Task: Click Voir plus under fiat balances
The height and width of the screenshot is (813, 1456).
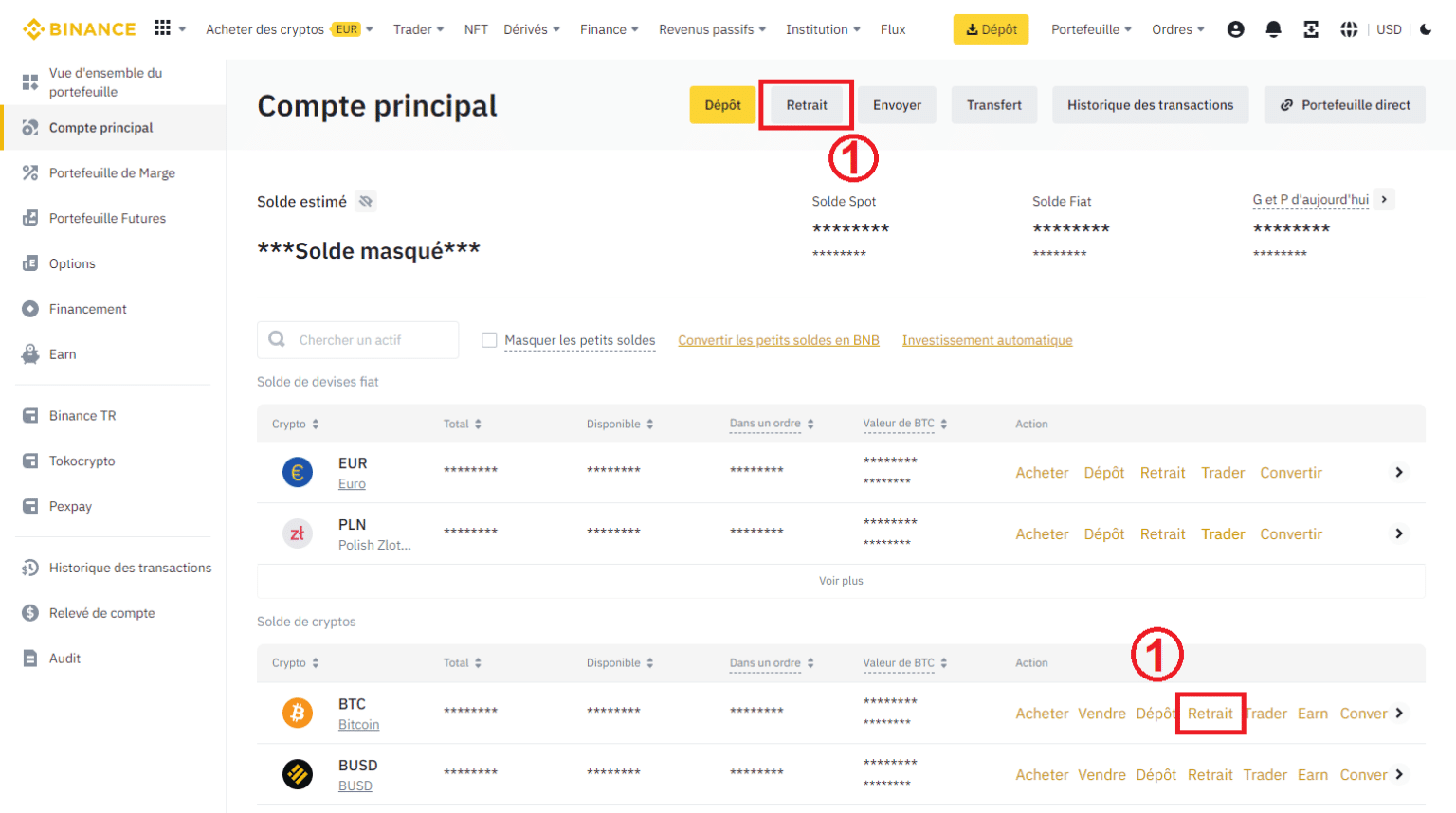Action: [x=841, y=581]
